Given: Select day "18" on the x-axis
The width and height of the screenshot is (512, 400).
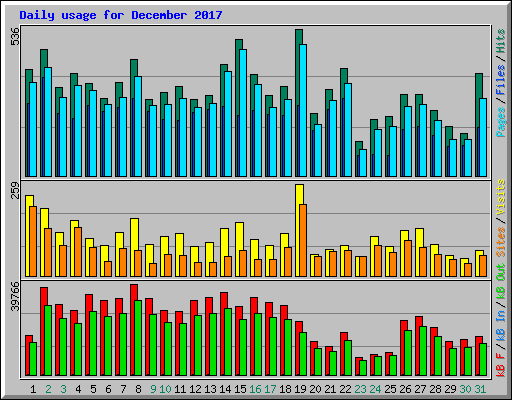Looking at the screenshot, I should point(285,389).
